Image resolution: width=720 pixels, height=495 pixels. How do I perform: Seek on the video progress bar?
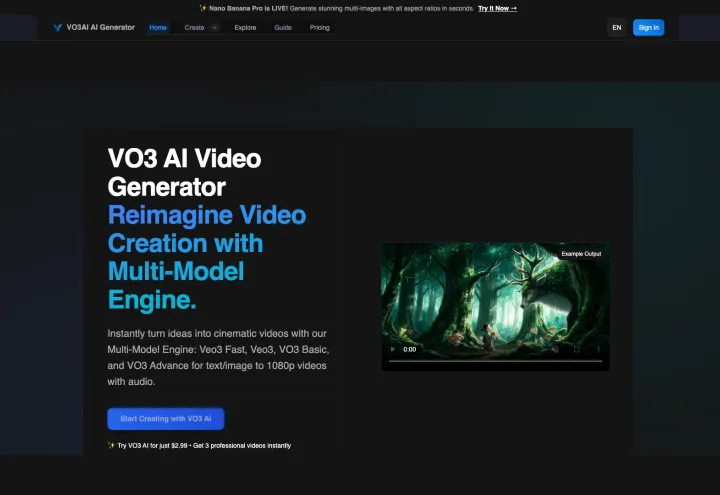495,361
